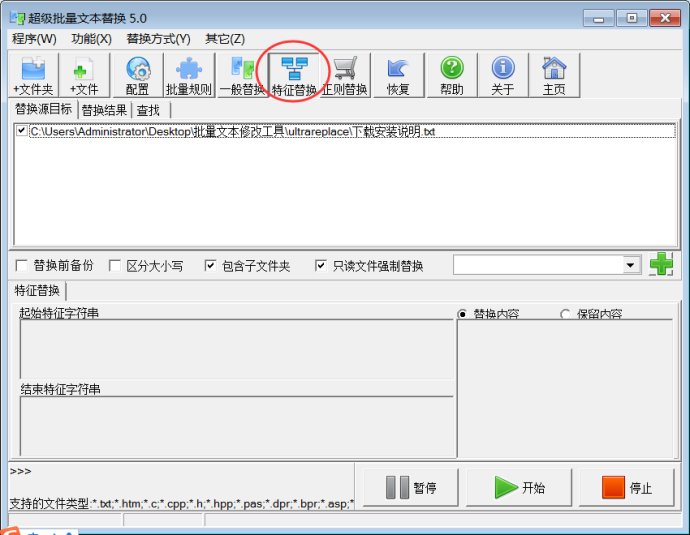The width and height of the screenshot is (690, 535).
Task: Select 保留内容 radio button
Action: (566, 314)
